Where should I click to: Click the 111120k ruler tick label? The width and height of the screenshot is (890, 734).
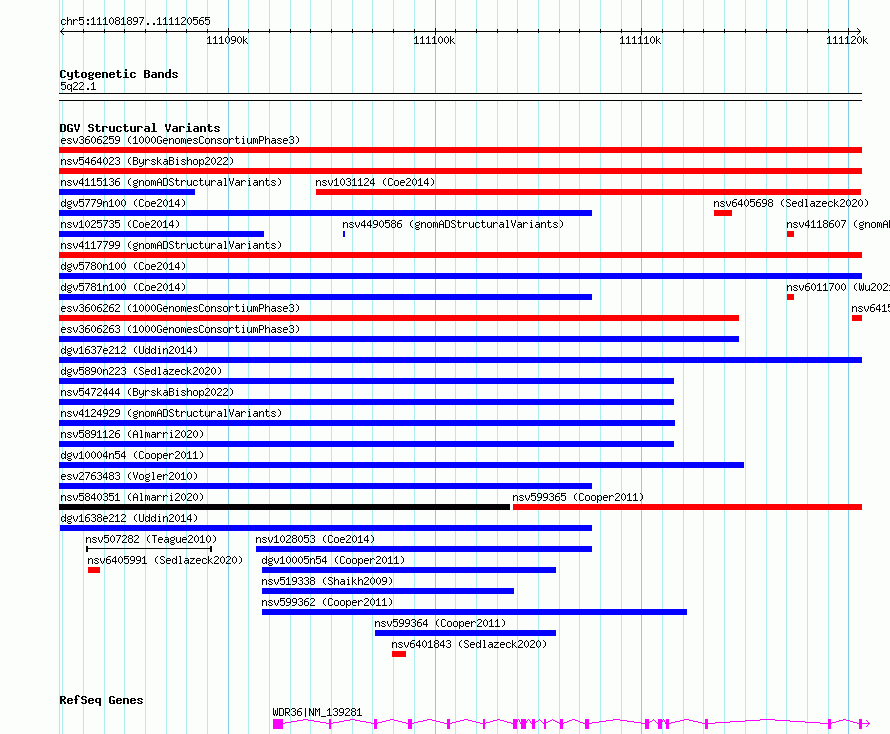point(847,40)
